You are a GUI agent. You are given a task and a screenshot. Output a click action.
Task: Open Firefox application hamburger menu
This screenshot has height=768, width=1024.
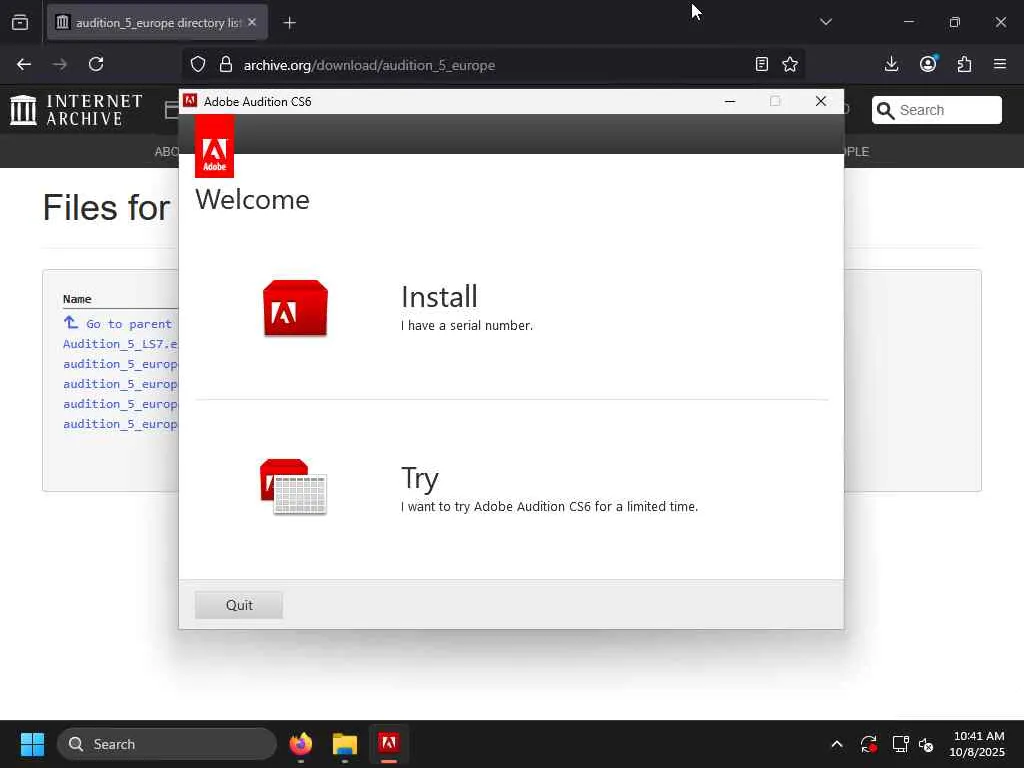click(x=1000, y=64)
